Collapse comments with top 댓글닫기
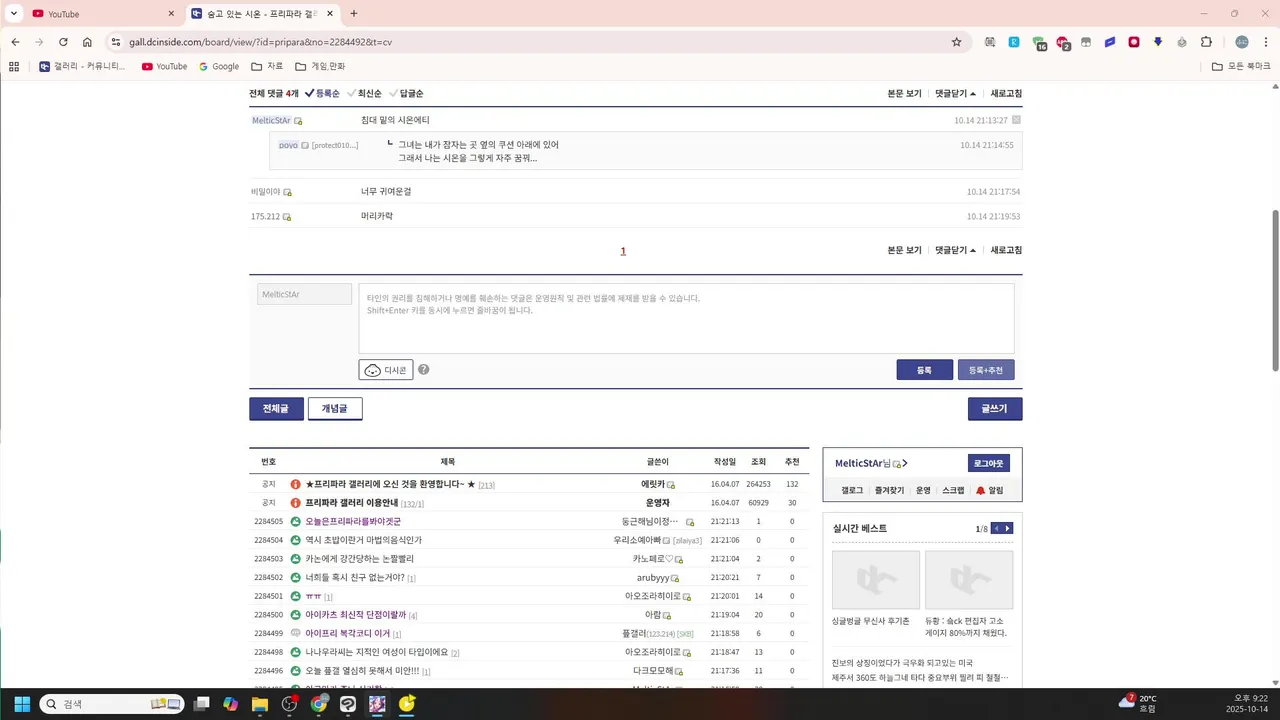The height and width of the screenshot is (720, 1280). 955,93
